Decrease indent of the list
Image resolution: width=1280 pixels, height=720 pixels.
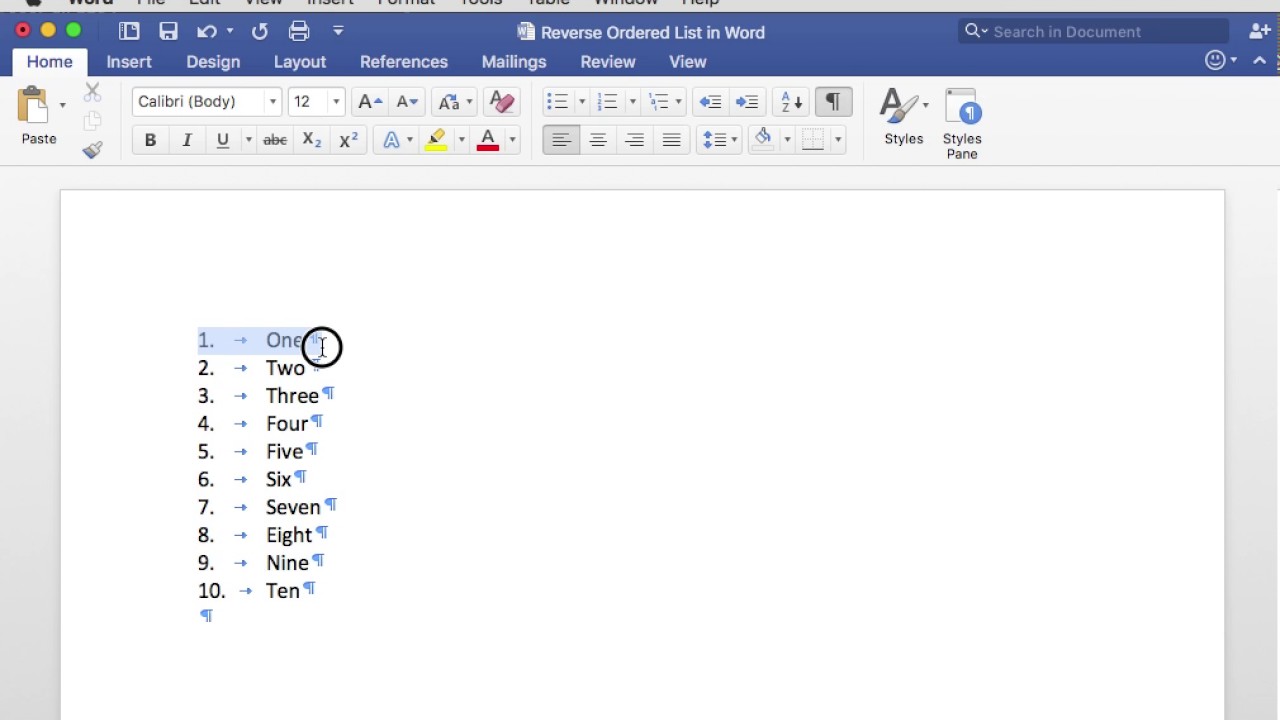pyautogui.click(x=710, y=102)
